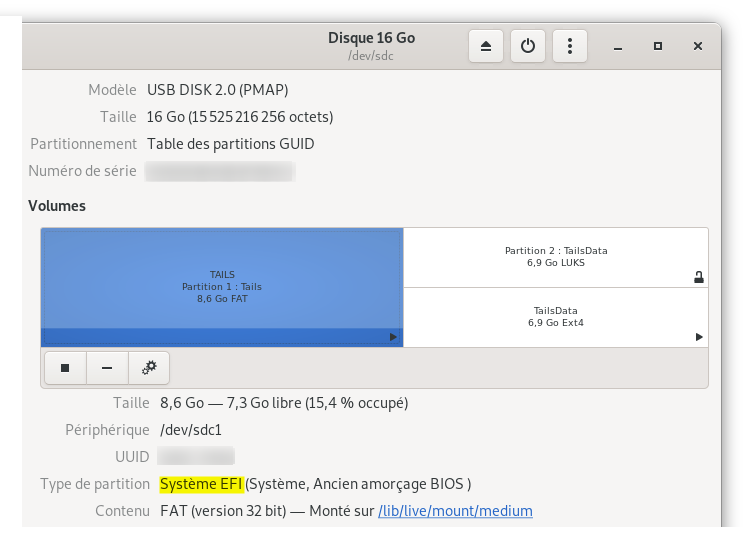Click the highlighted Système EFI text
Screen dimensions: 743x544
tap(201, 484)
